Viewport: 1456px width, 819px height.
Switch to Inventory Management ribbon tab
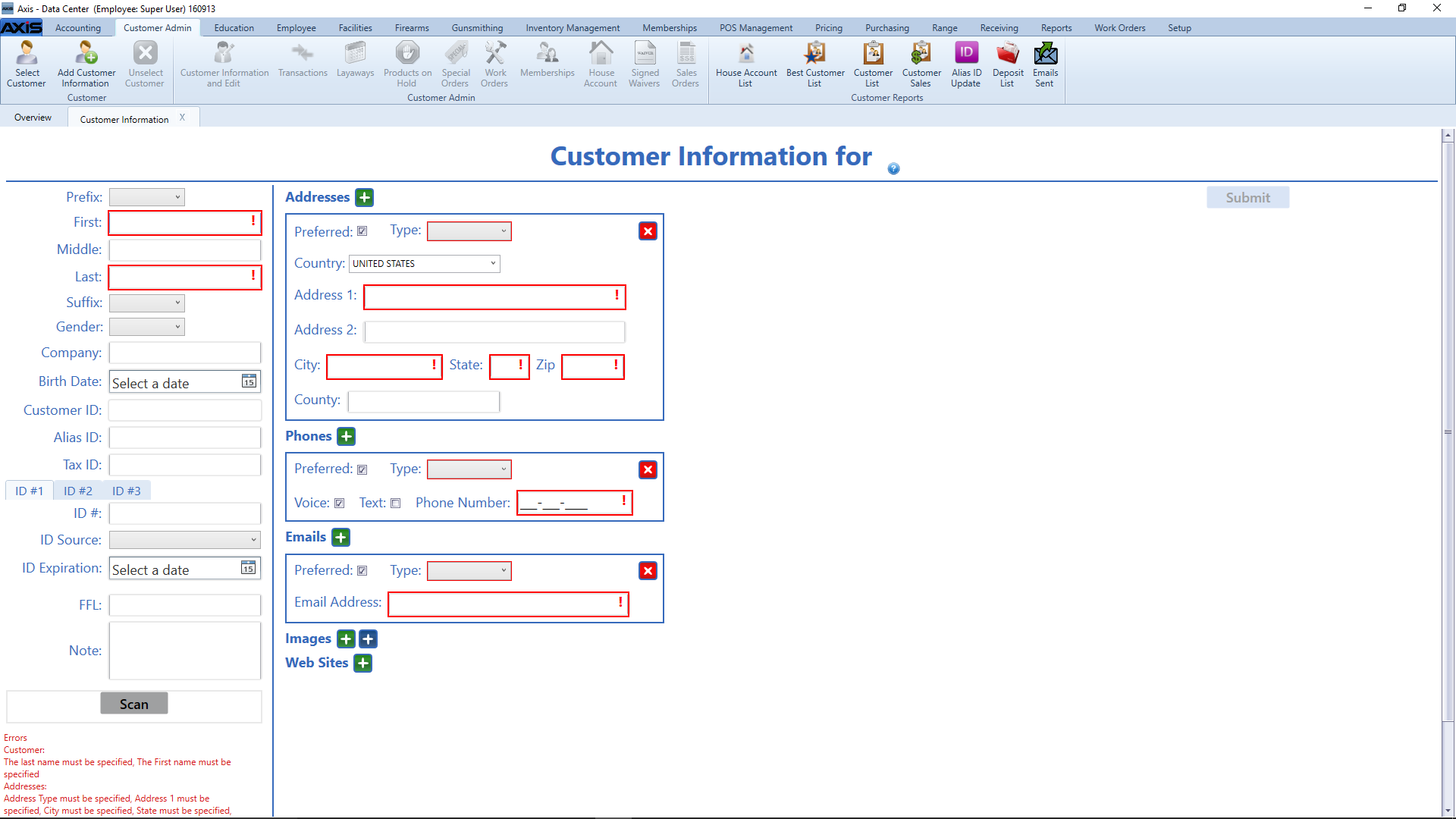tap(573, 28)
